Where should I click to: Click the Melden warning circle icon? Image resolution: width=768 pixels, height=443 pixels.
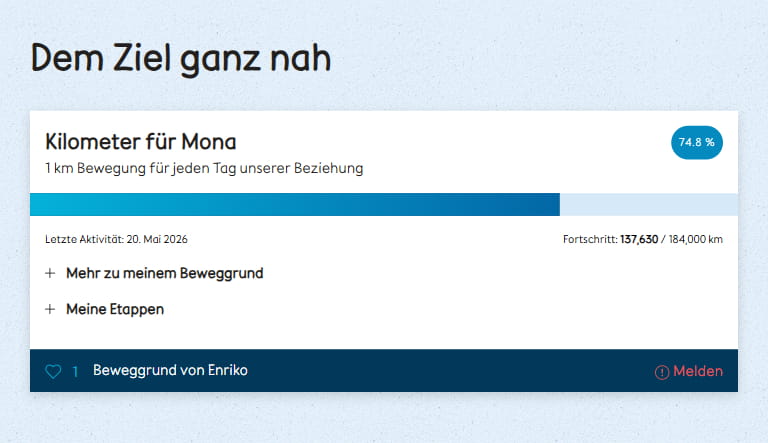pyautogui.click(x=662, y=372)
